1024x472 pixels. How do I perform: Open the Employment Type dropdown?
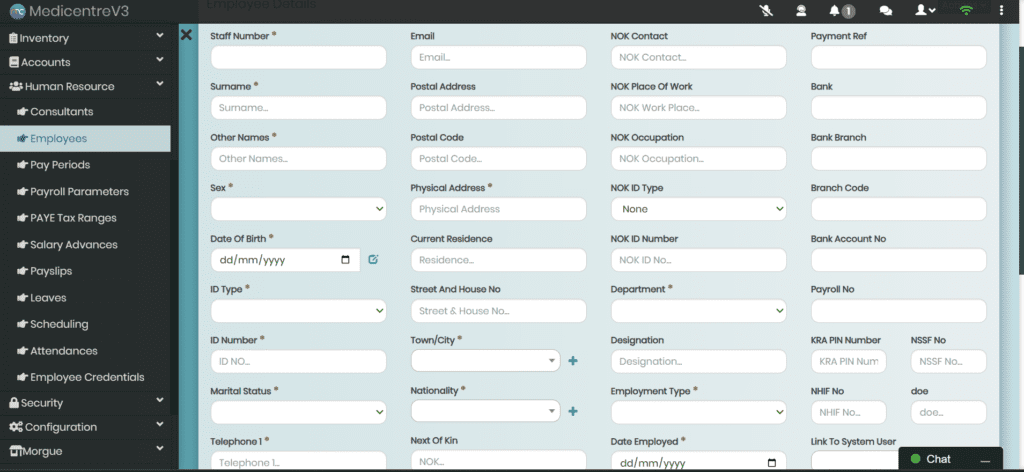[699, 412]
